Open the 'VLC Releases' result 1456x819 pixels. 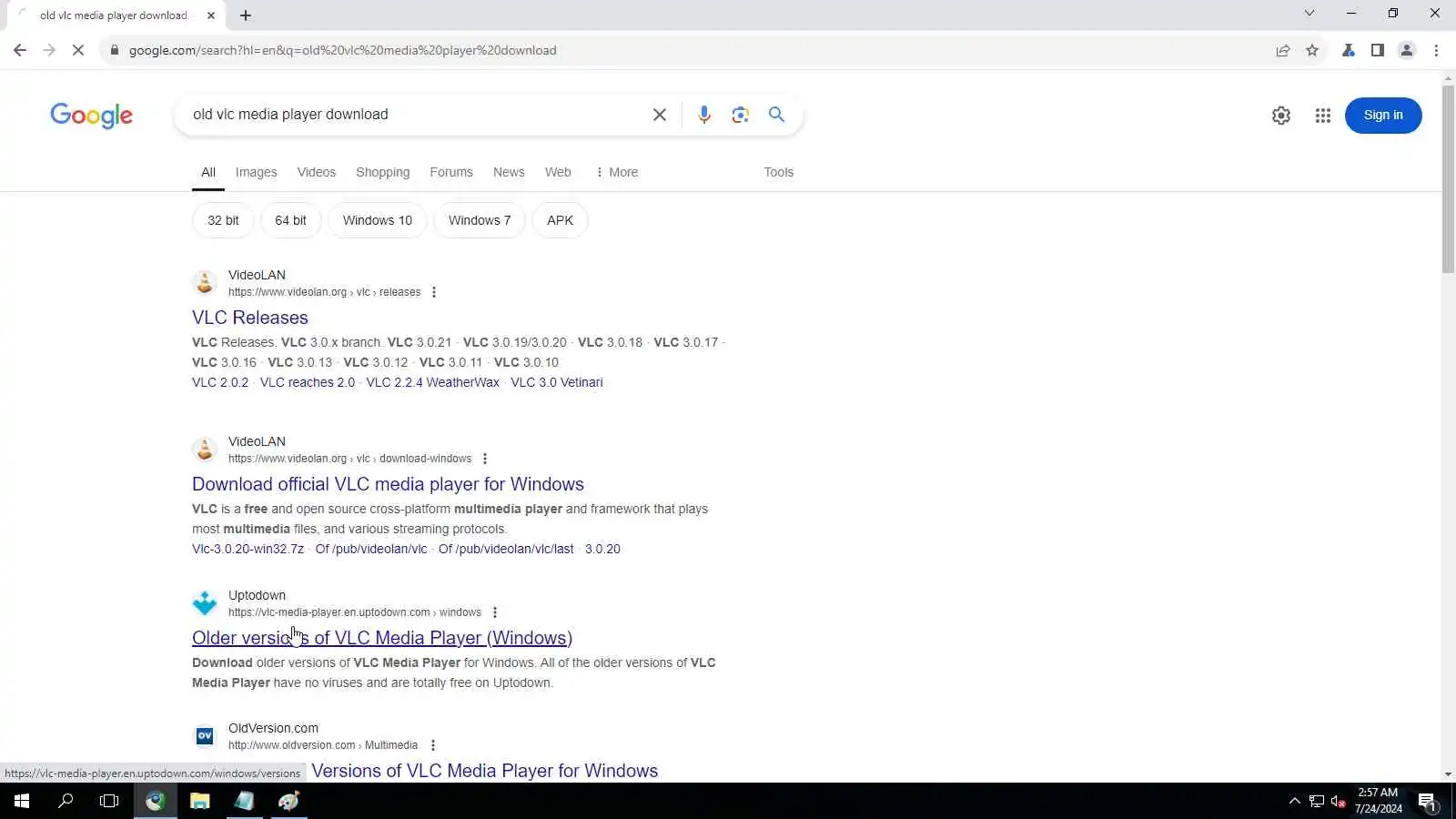250,318
